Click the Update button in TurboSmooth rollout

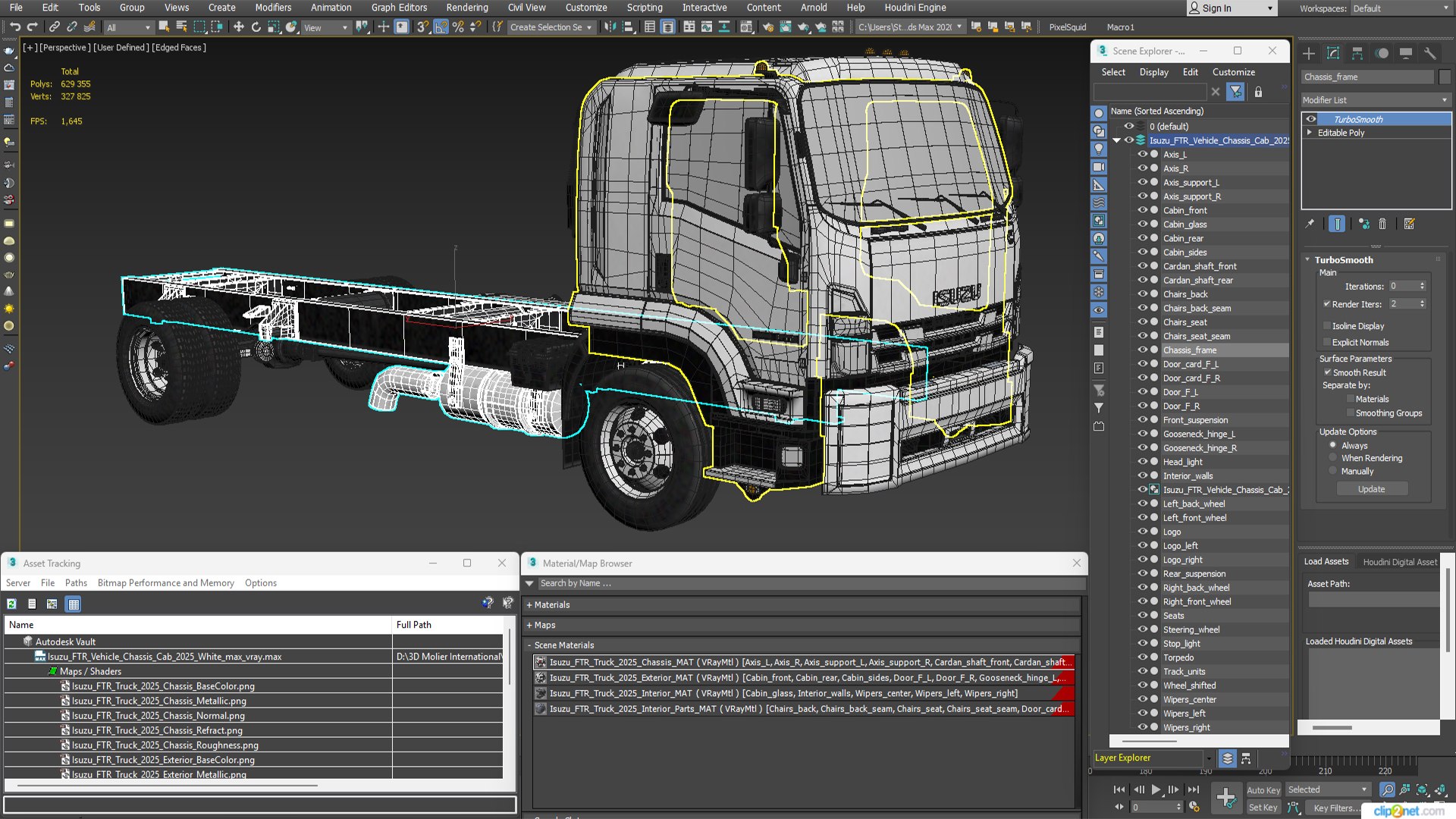(x=1371, y=489)
